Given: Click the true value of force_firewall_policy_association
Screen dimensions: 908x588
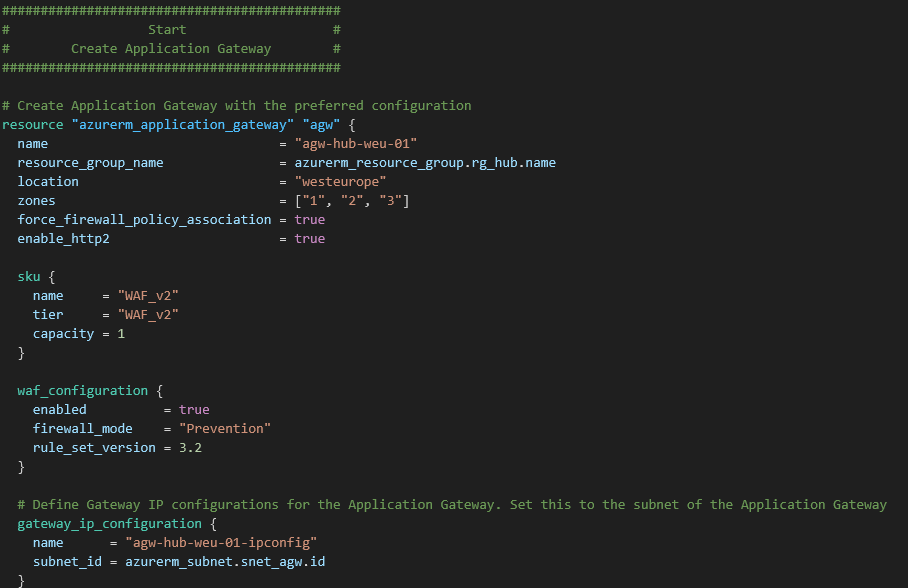Looking at the screenshot, I should [309, 219].
